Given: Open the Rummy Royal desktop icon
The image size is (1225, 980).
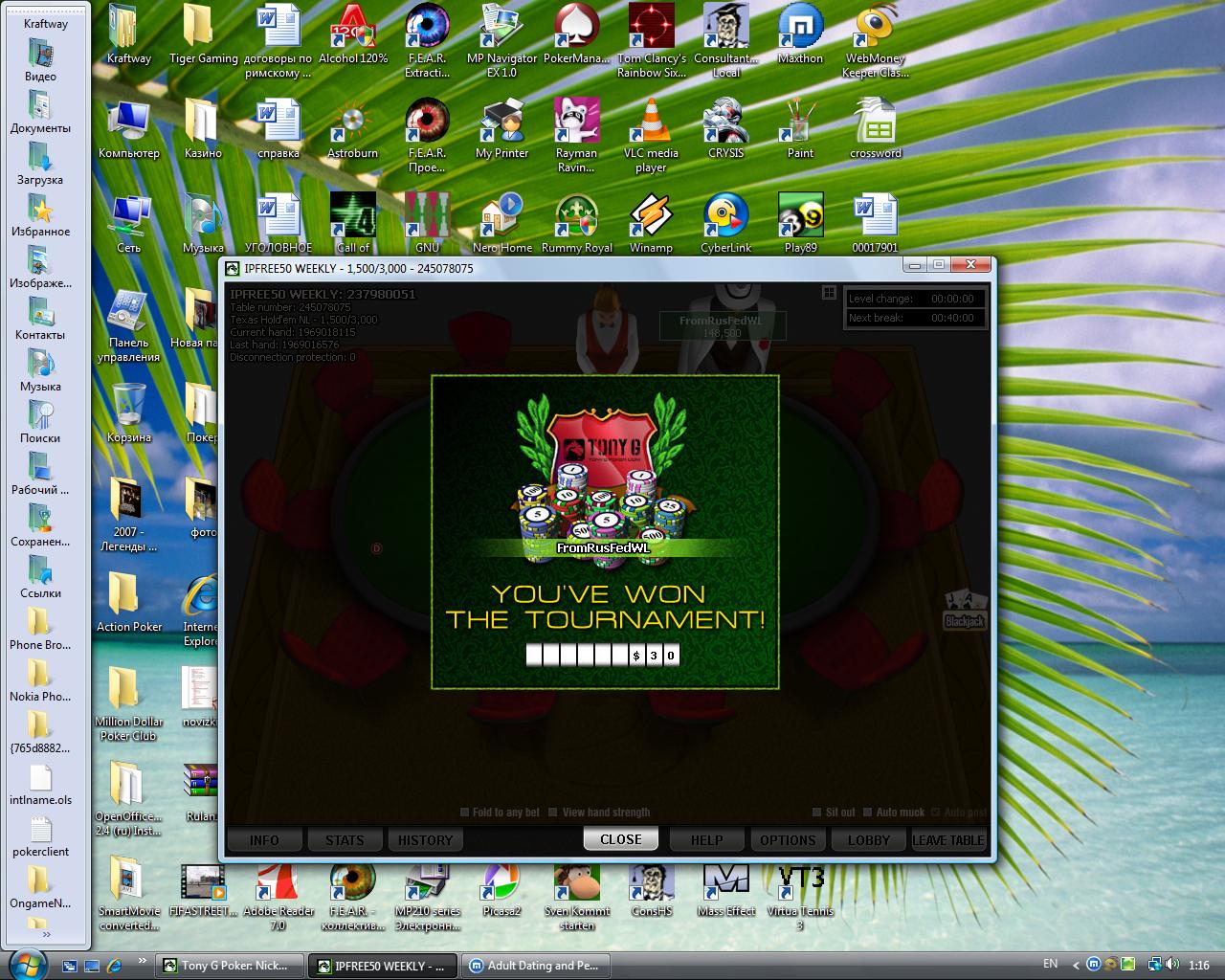Looking at the screenshot, I should [x=576, y=216].
